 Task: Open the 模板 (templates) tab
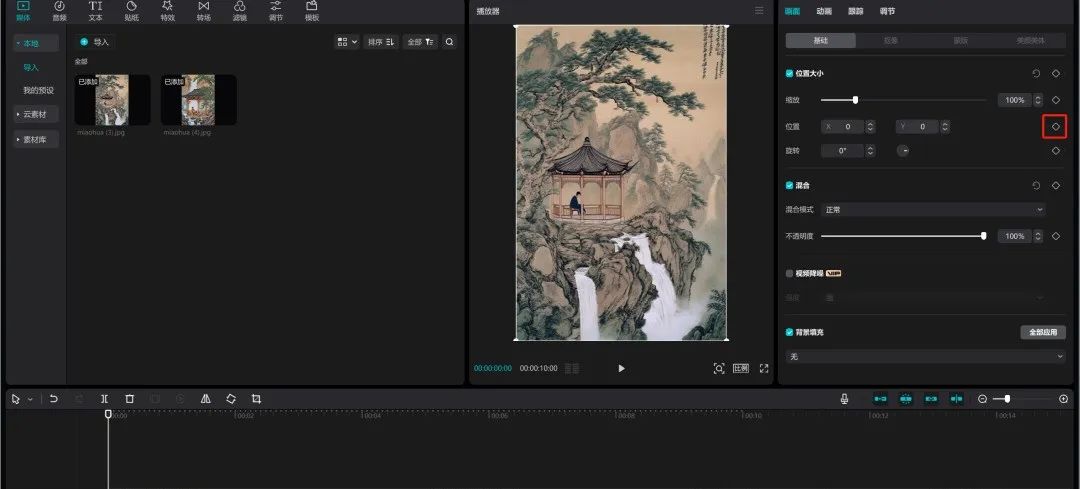(x=312, y=11)
